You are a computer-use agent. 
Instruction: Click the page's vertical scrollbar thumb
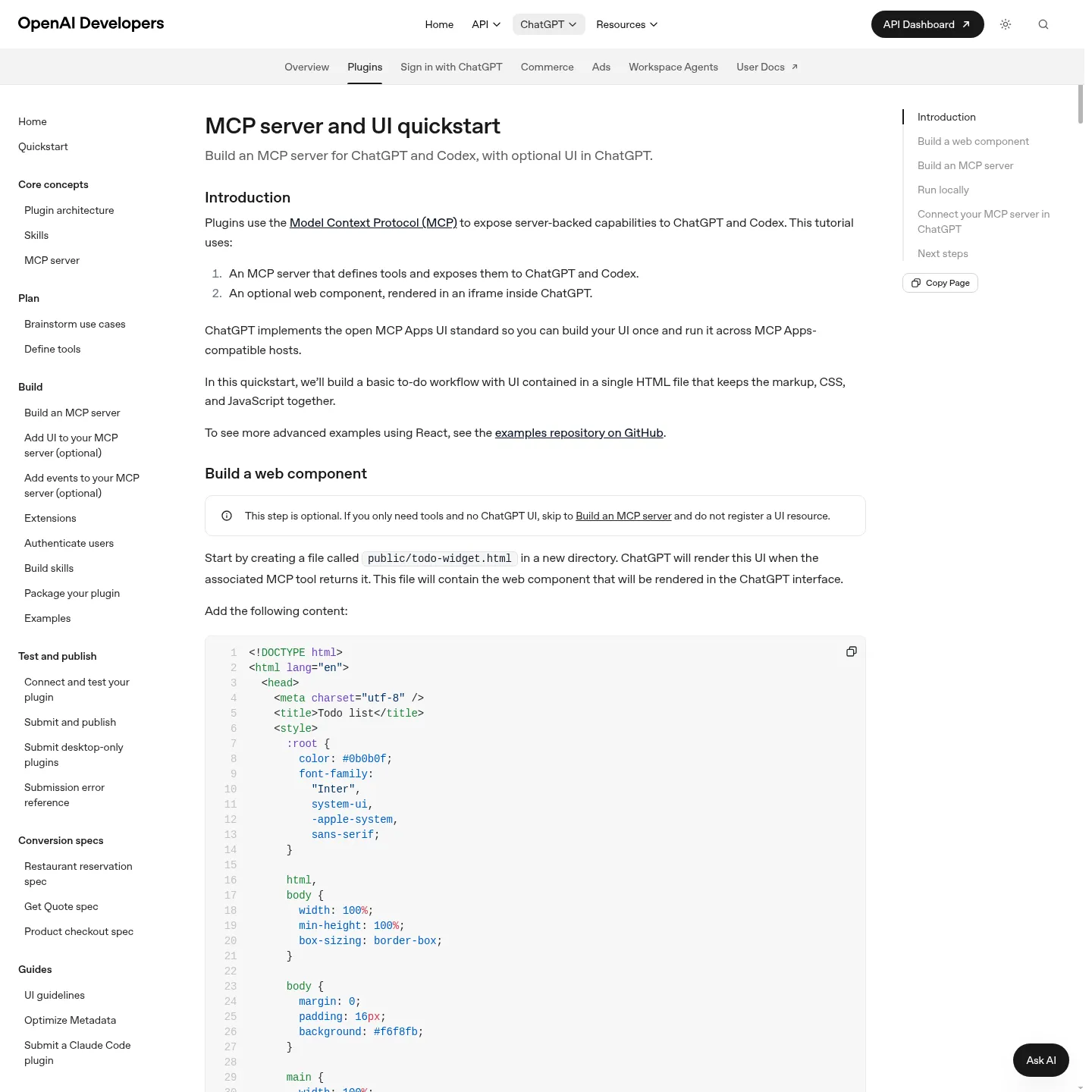[1081, 104]
